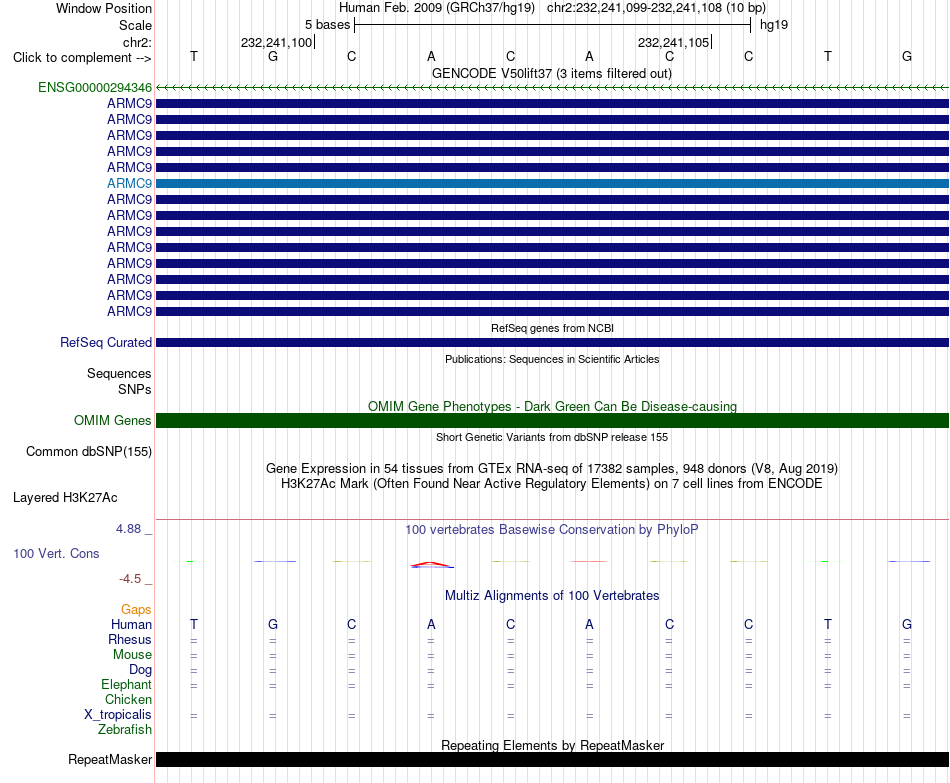Click 'Click to complement -->' label
The image size is (950, 783).
point(82,58)
